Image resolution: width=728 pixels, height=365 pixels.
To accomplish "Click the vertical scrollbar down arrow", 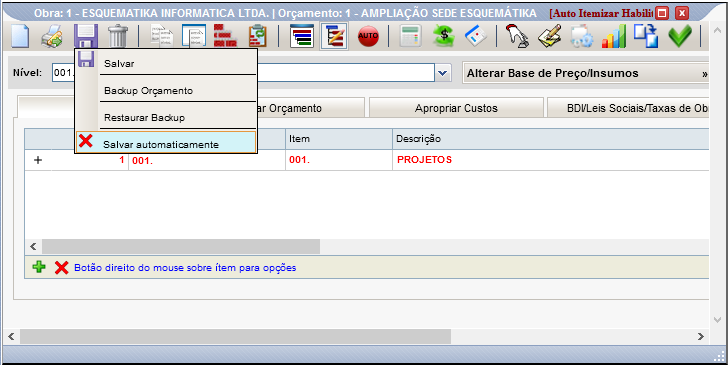I will pos(717,320).
